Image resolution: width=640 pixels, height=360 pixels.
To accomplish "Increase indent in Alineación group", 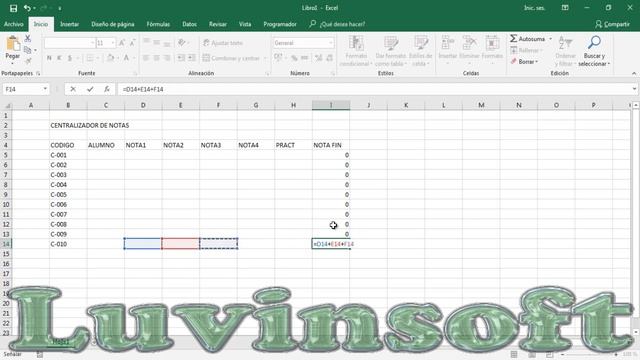I will [x=192, y=58].
